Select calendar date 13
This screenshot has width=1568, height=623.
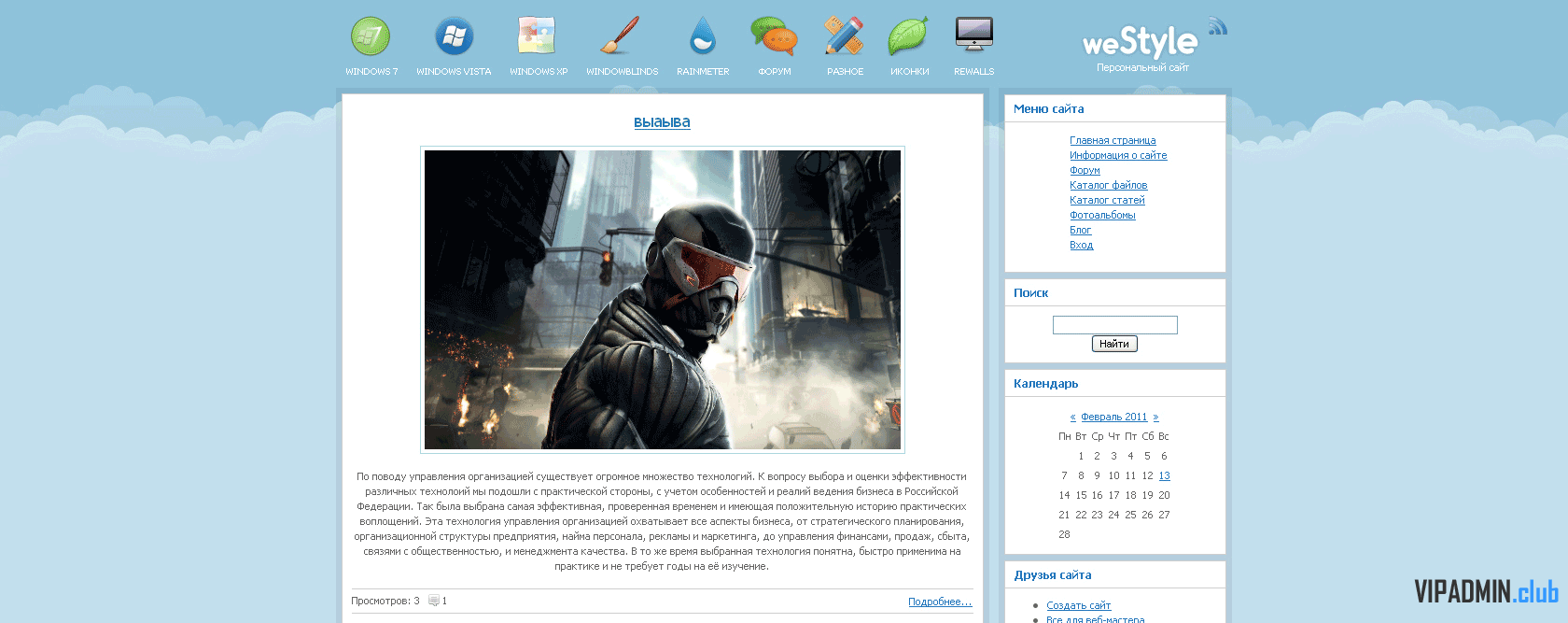tap(1164, 475)
